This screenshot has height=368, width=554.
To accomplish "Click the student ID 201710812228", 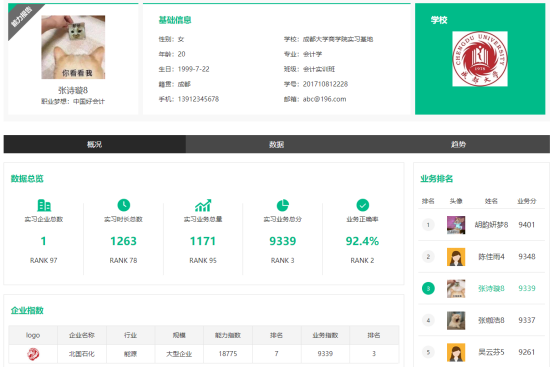I will click(325, 84).
